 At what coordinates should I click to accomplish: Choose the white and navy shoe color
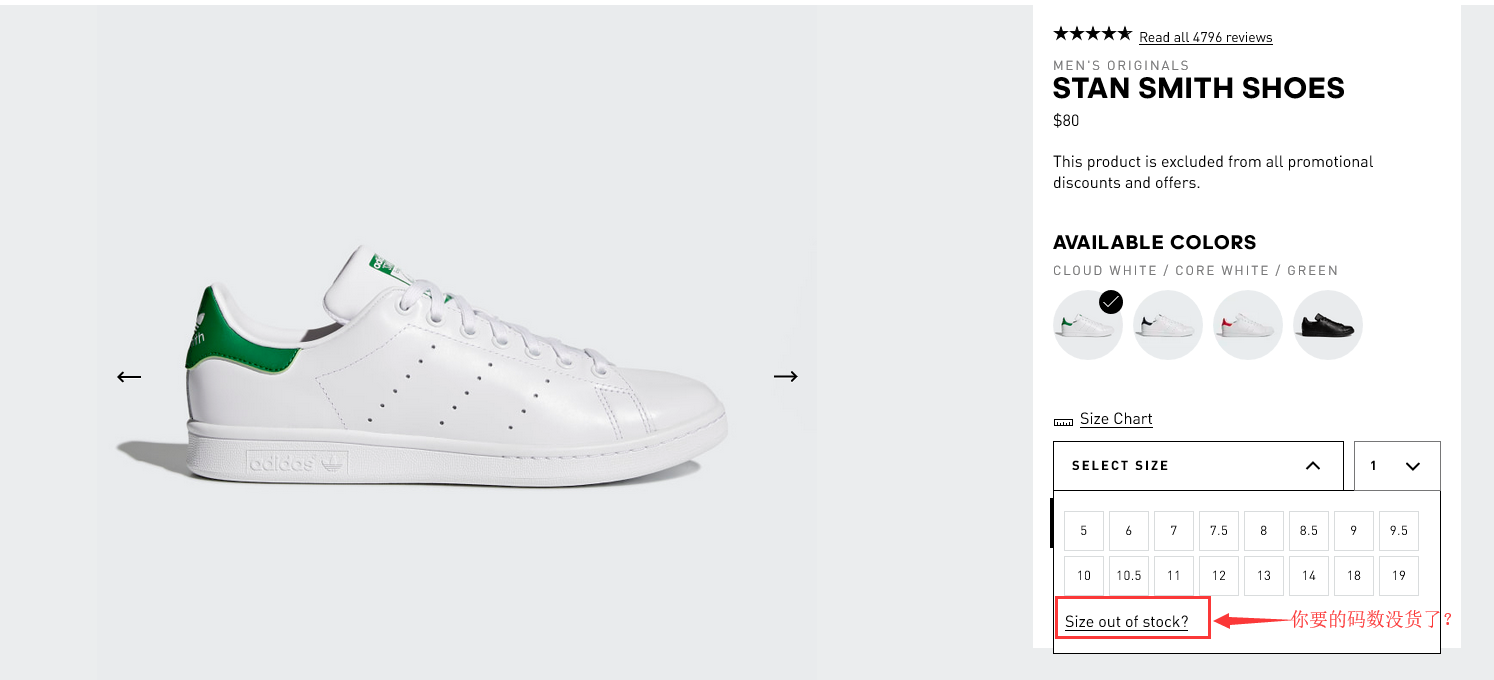pyautogui.click(x=1168, y=325)
